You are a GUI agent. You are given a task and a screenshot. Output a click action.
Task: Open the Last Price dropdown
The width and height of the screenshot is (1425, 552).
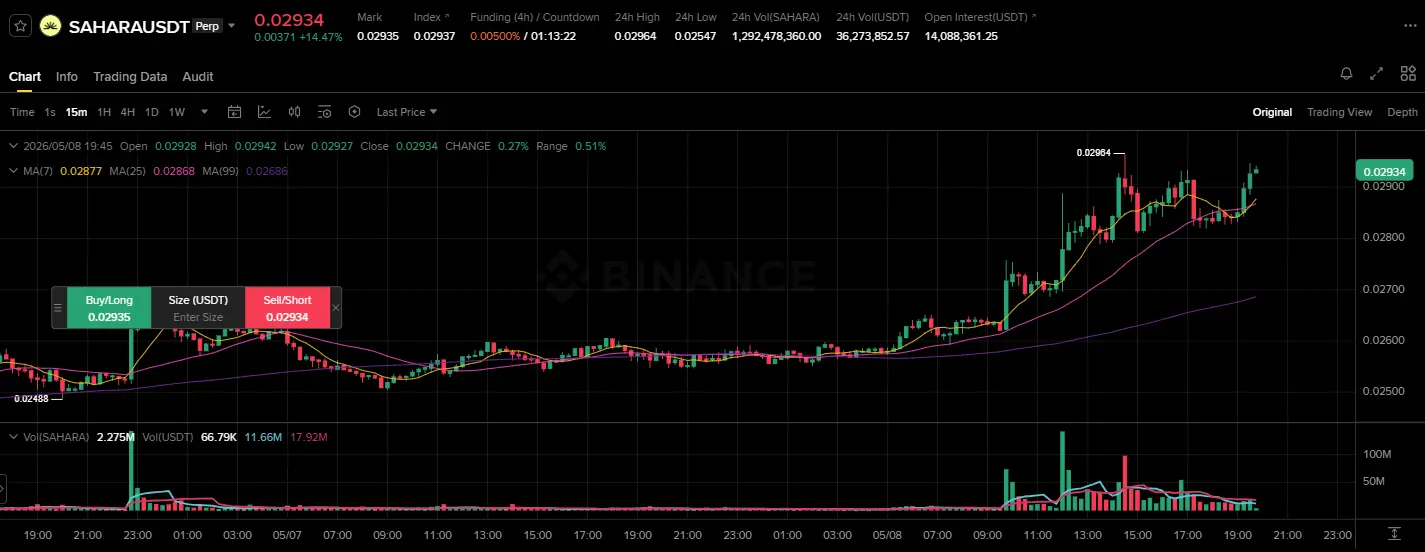(407, 112)
